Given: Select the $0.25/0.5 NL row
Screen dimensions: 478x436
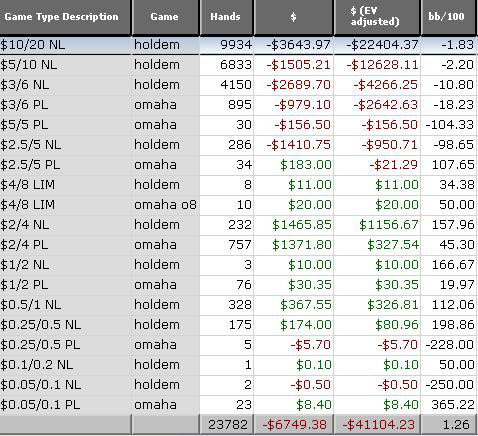Looking at the screenshot, I should [x=238, y=325].
